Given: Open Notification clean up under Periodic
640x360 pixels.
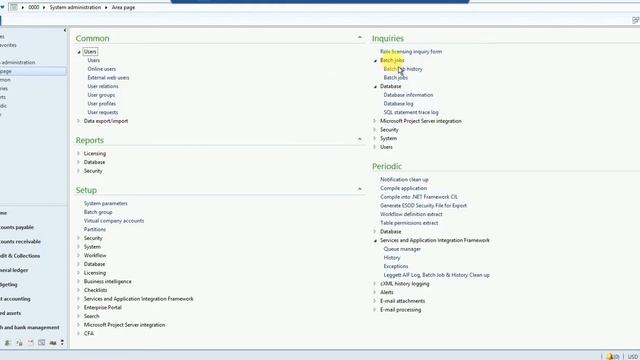Looking at the screenshot, I should click(x=404, y=180).
